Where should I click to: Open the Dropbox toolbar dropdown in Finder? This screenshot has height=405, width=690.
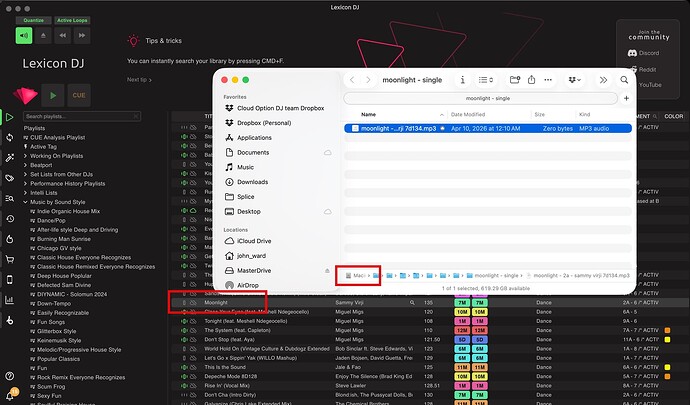pyautogui.click(x=575, y=80)
